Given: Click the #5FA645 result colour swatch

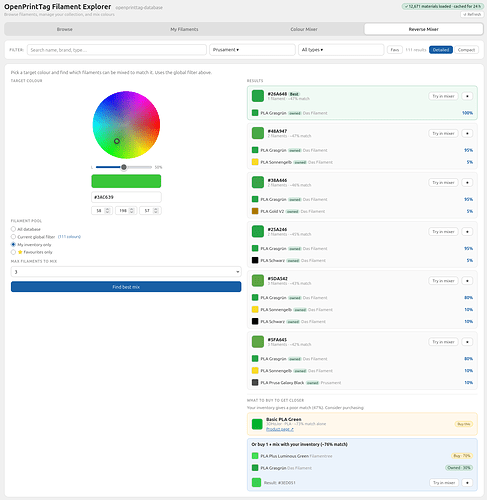Looking at the screenshot, I should 258,342.
